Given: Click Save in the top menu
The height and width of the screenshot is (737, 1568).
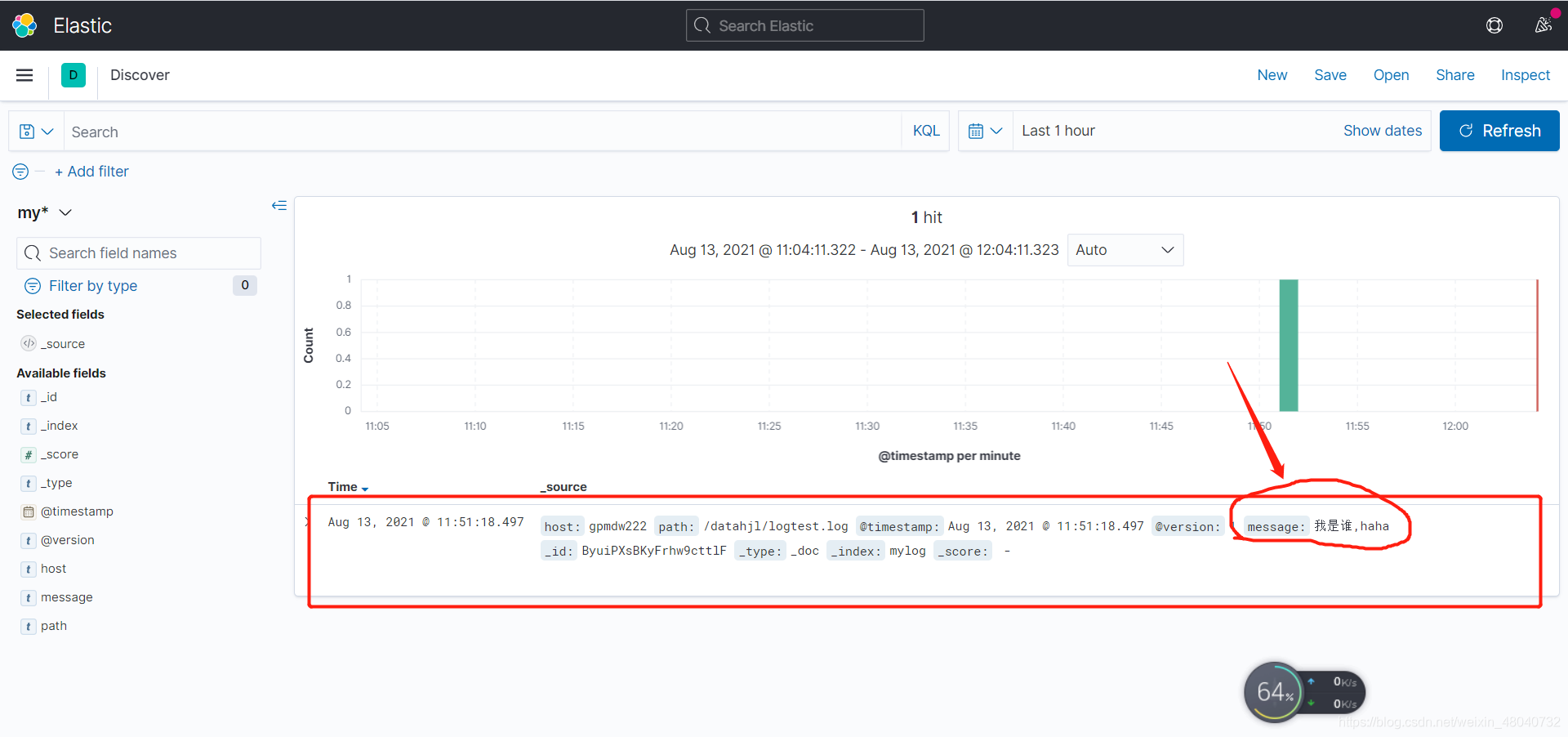Looking at the screenshot, I should [x=1330, y=75].
